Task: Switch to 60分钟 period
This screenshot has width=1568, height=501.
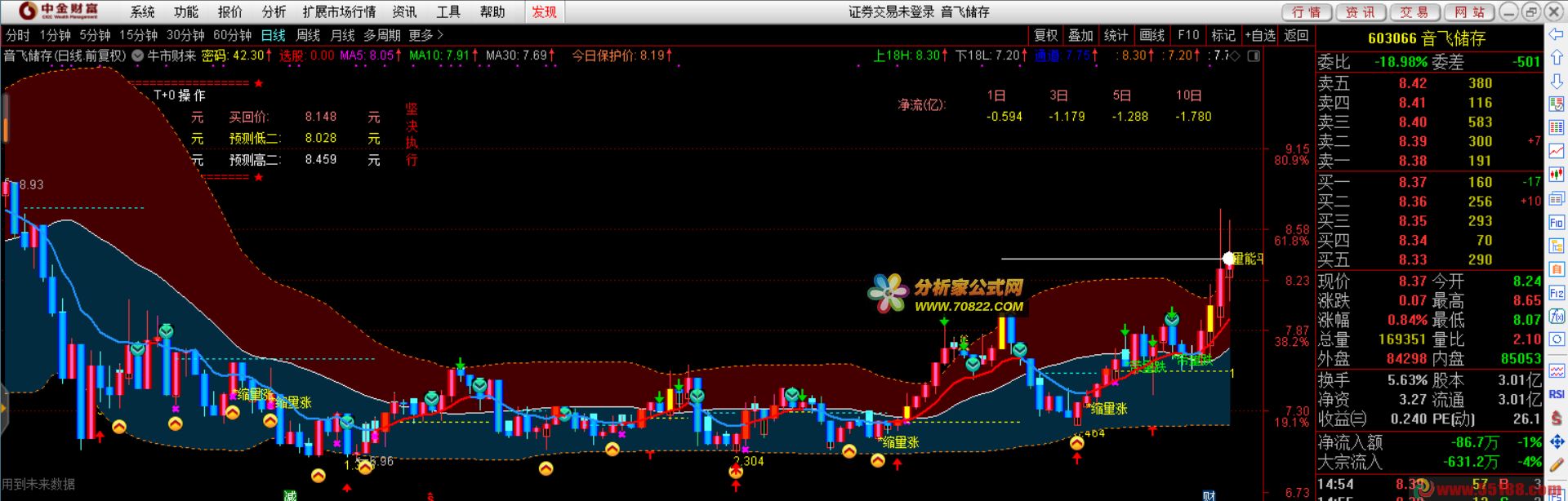Action: tap(232, 35)
